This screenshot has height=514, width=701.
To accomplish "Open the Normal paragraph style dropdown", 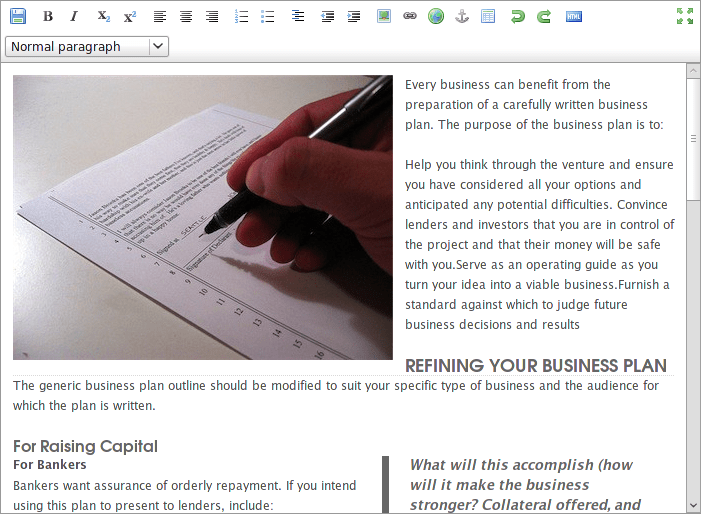I will pyautogui.click(x=87, y=46).
